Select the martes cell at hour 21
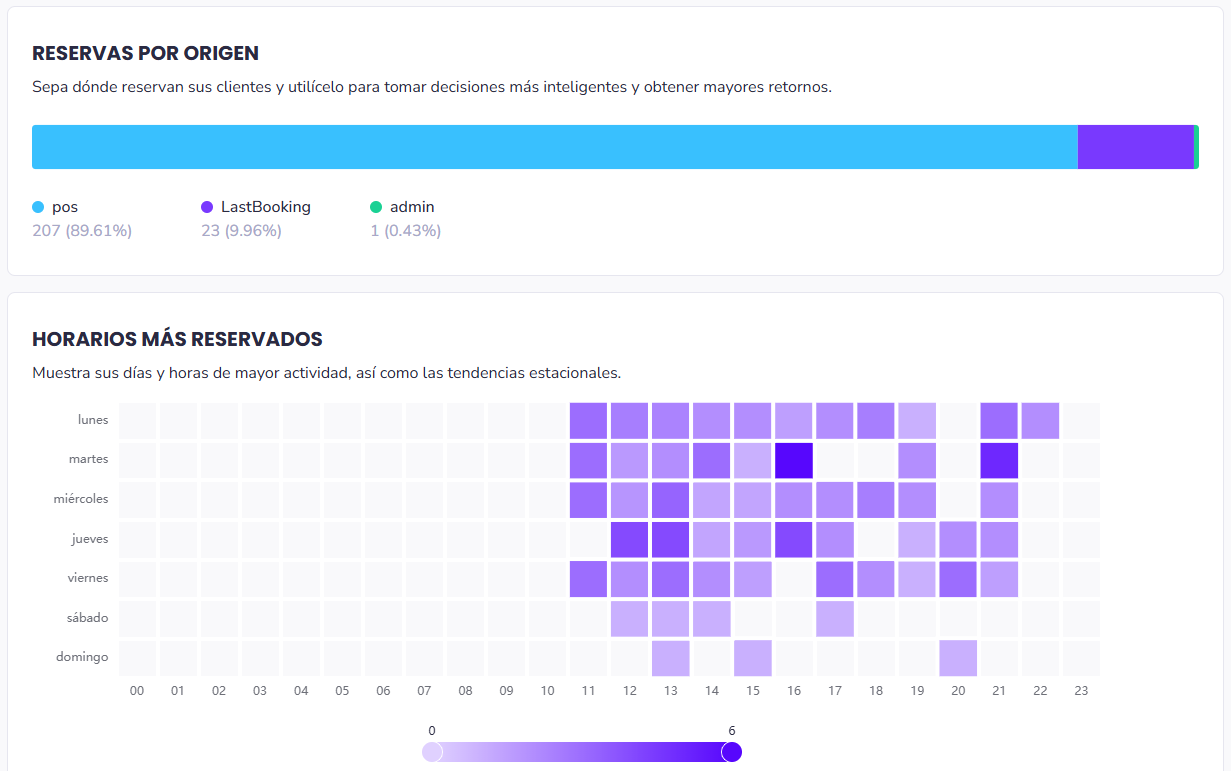This screenshot has width=1231, height=771. click(x=999, y=460)
